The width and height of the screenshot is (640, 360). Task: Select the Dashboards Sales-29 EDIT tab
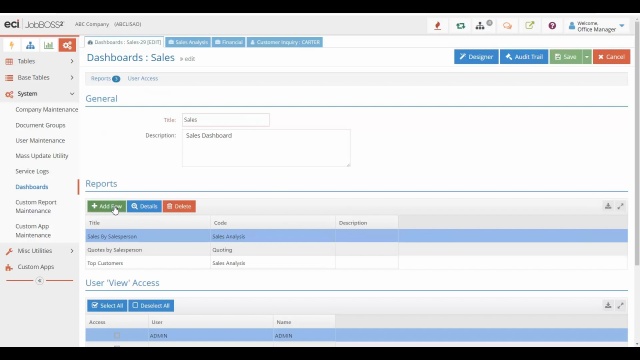click(x=124, y=42)
